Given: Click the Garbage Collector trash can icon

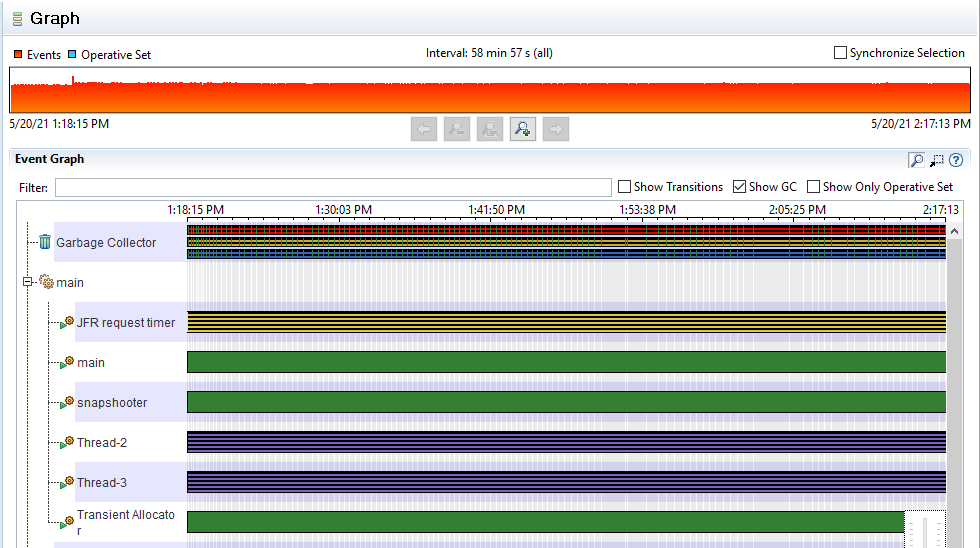Looking at the screenshot, I should pos(45,242).
